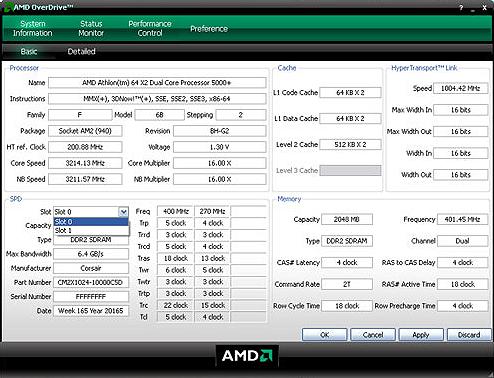This screenshot has height=378, width=494.
Task: Choose Slot 0 in the dropdown list
Action: (91, 222)
